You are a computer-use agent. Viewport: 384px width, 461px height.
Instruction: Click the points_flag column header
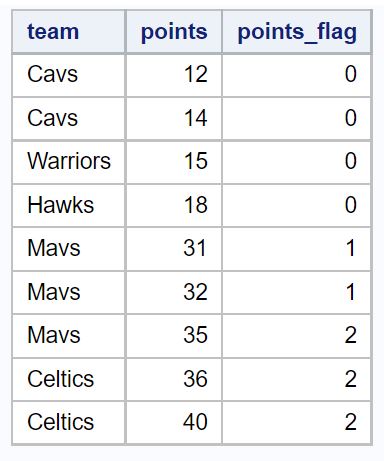pos(297,32)
